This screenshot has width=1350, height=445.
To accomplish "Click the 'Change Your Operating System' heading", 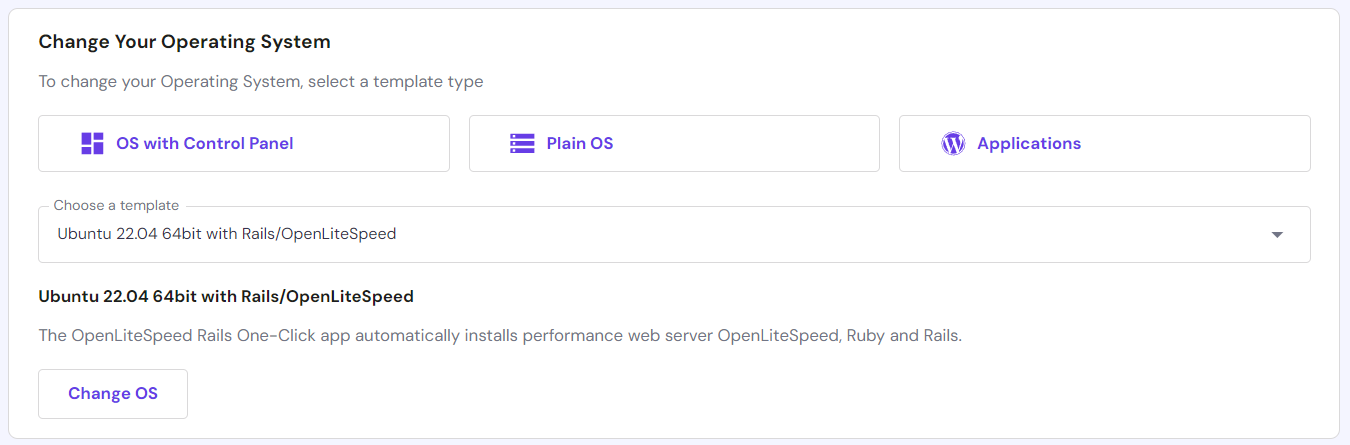I will pyautogui.click(x=184, y=42).
